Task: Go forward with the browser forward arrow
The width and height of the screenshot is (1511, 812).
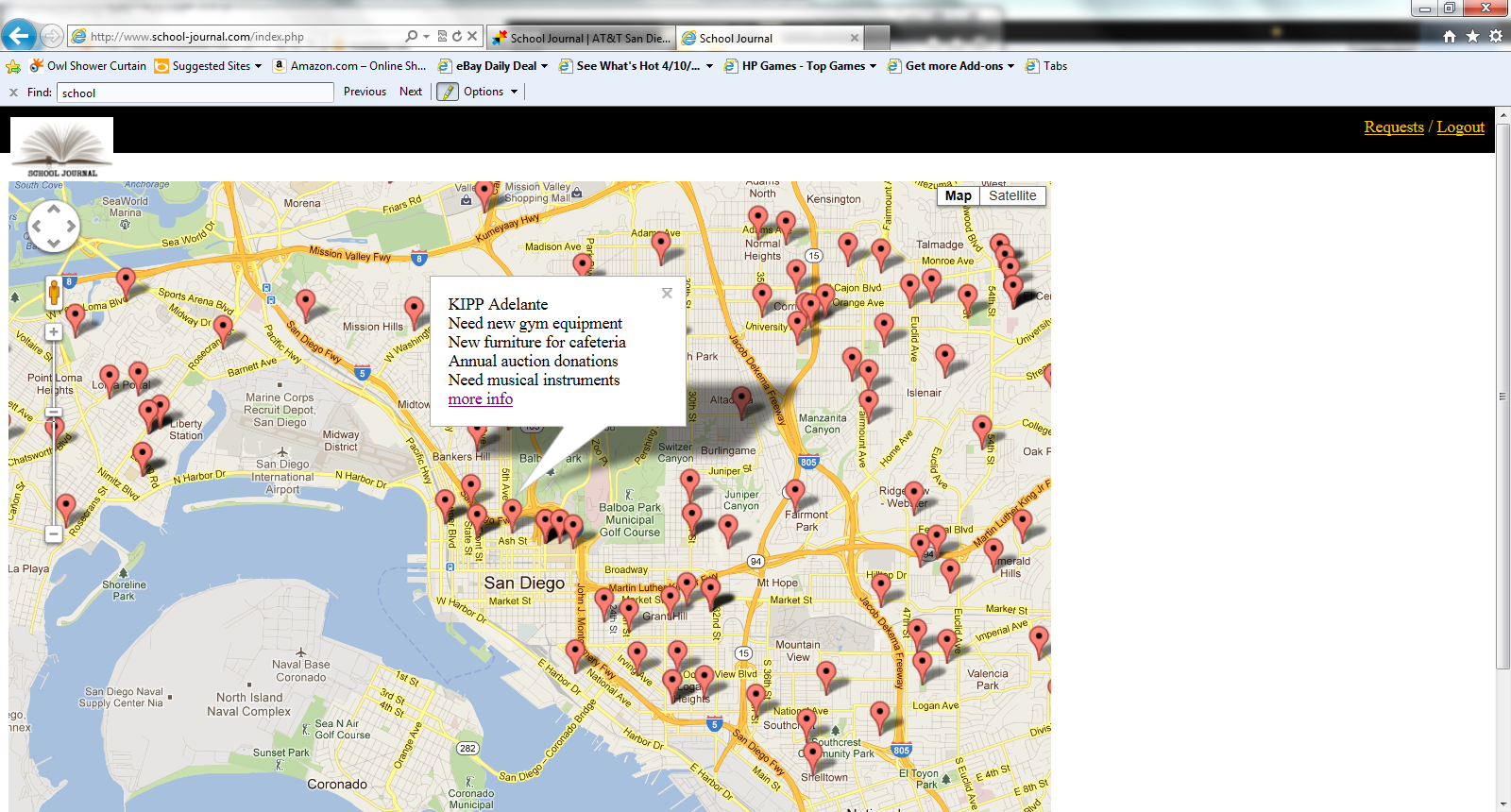Action: point(52,37)
